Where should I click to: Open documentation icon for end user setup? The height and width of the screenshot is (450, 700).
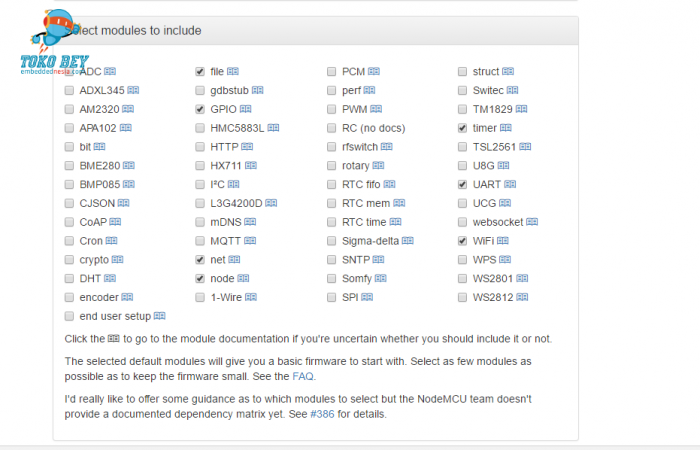(x=159, y=316)
